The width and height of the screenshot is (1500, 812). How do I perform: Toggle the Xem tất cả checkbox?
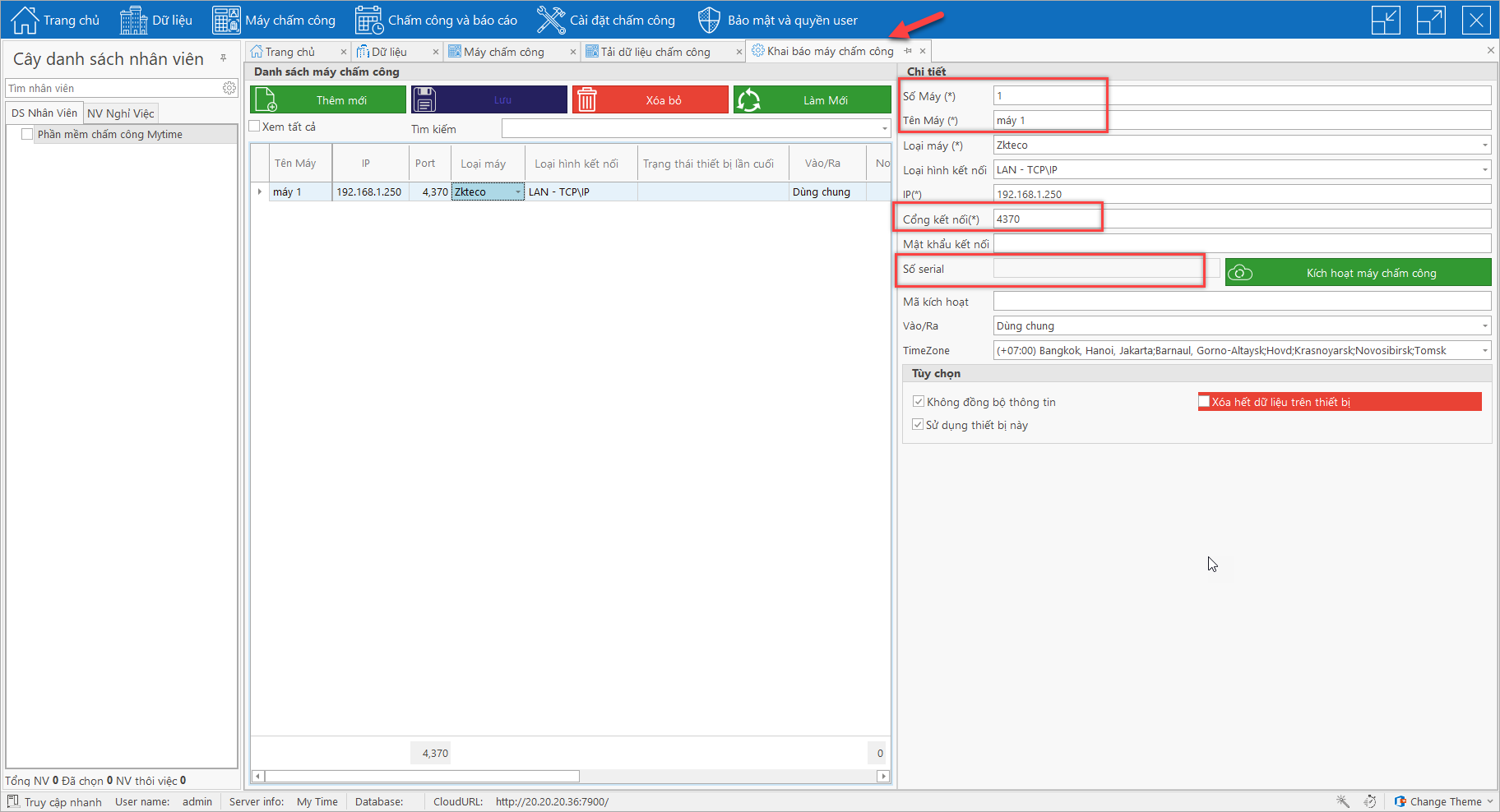click(x=255, y=127)
